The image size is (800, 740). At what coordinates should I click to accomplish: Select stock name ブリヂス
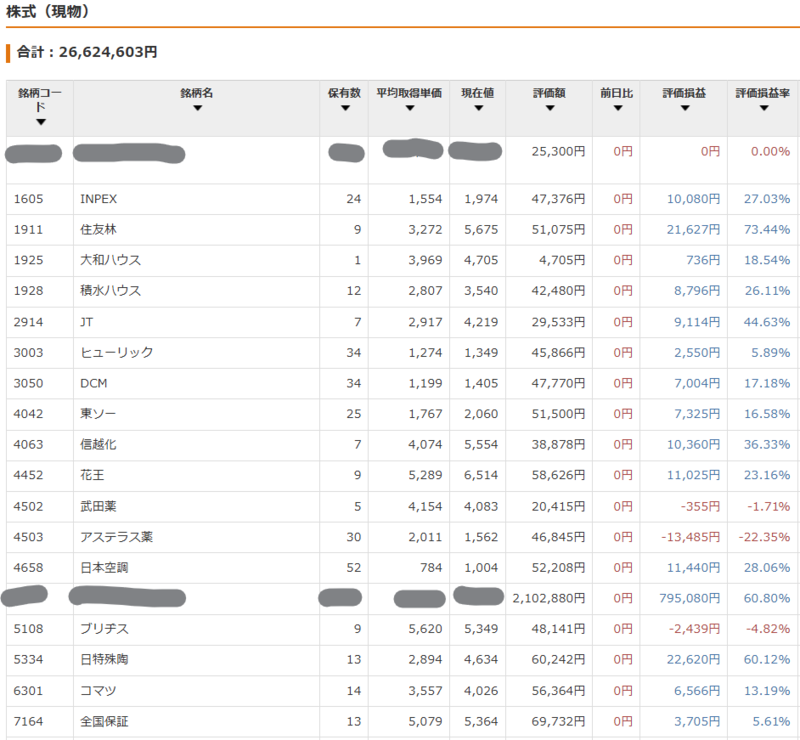(104, 629)
